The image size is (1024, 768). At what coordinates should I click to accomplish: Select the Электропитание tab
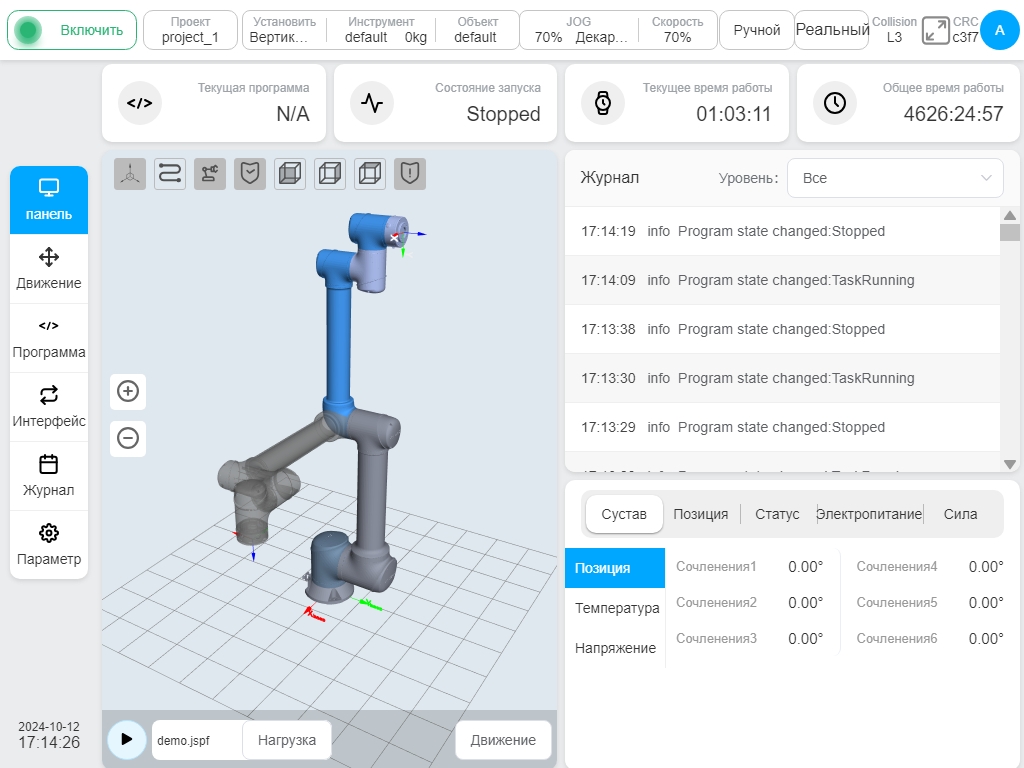[869, 514]
